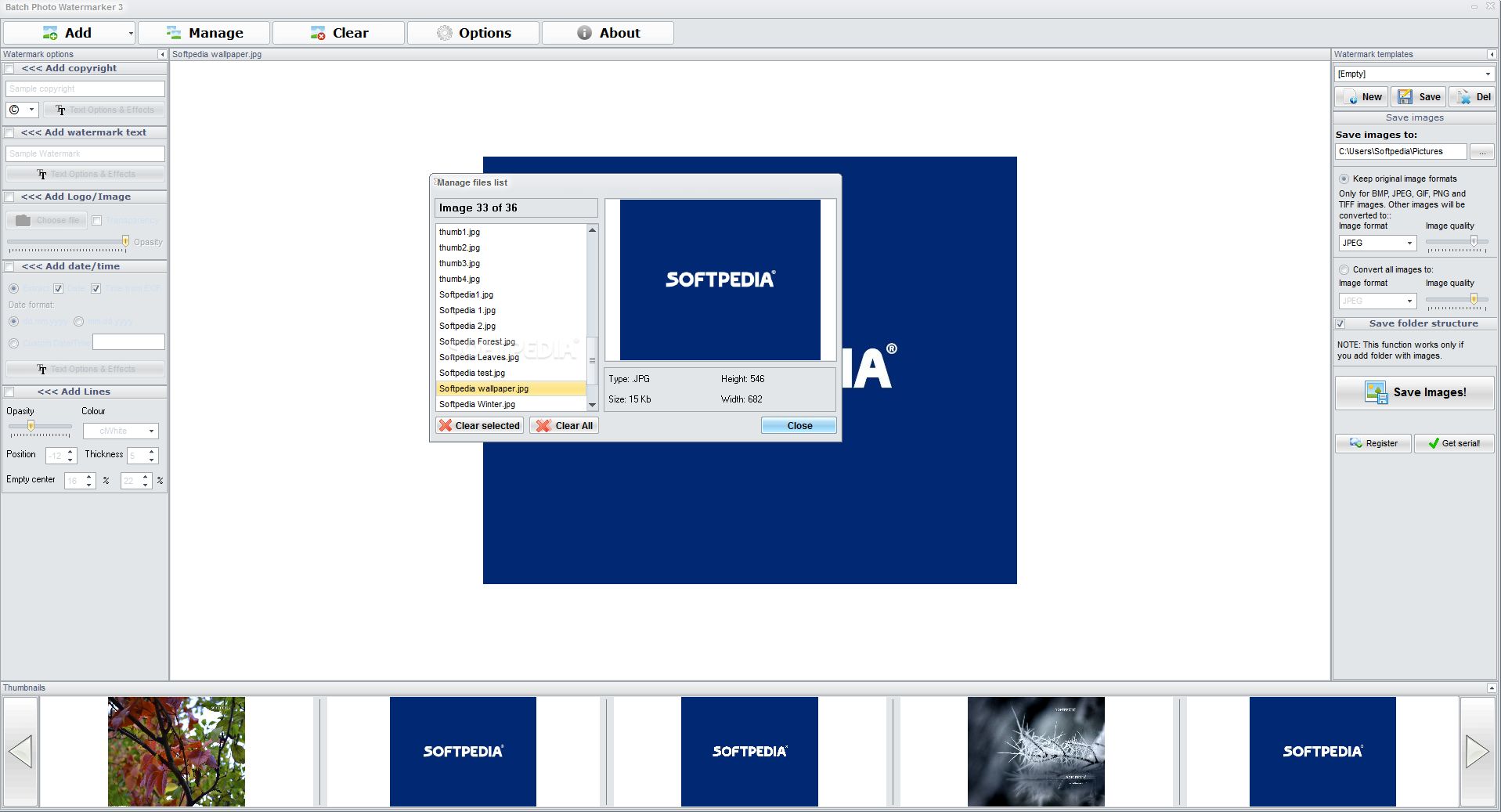Click the files list scrollbar down arrow
Image resolution: width=1501 pixels, height=812 pixels.
pyautogui.click(x=593, y=405)
